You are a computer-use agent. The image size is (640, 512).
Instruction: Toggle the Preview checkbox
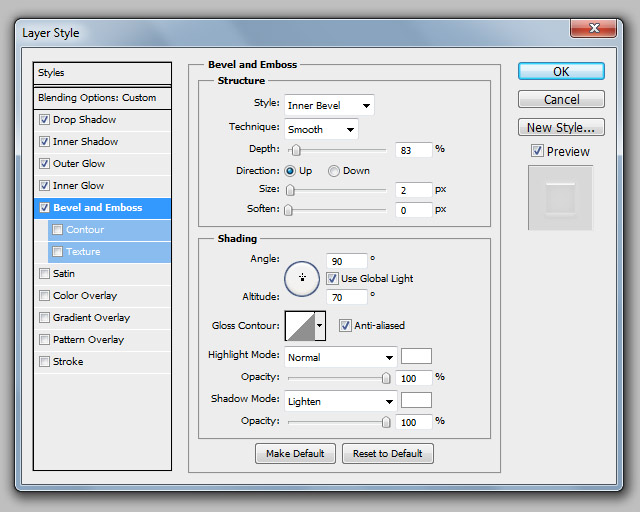click(537, 151)
